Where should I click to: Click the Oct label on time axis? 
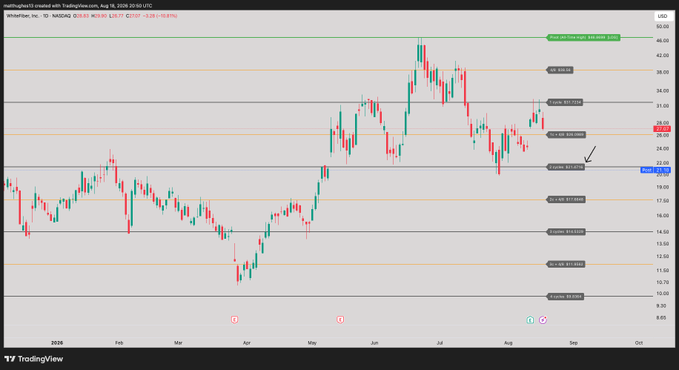click(x=639, y=343)
